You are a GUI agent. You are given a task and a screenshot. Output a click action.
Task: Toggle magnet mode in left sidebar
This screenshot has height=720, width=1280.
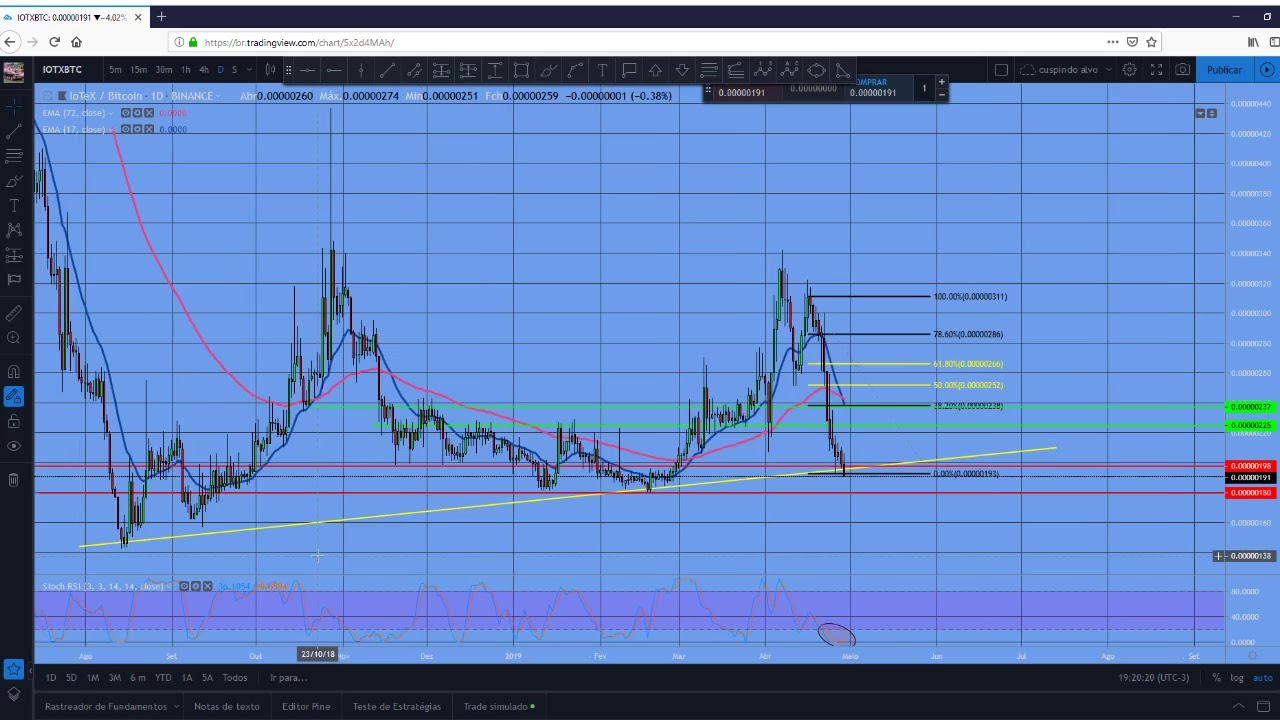coord(14,372)
